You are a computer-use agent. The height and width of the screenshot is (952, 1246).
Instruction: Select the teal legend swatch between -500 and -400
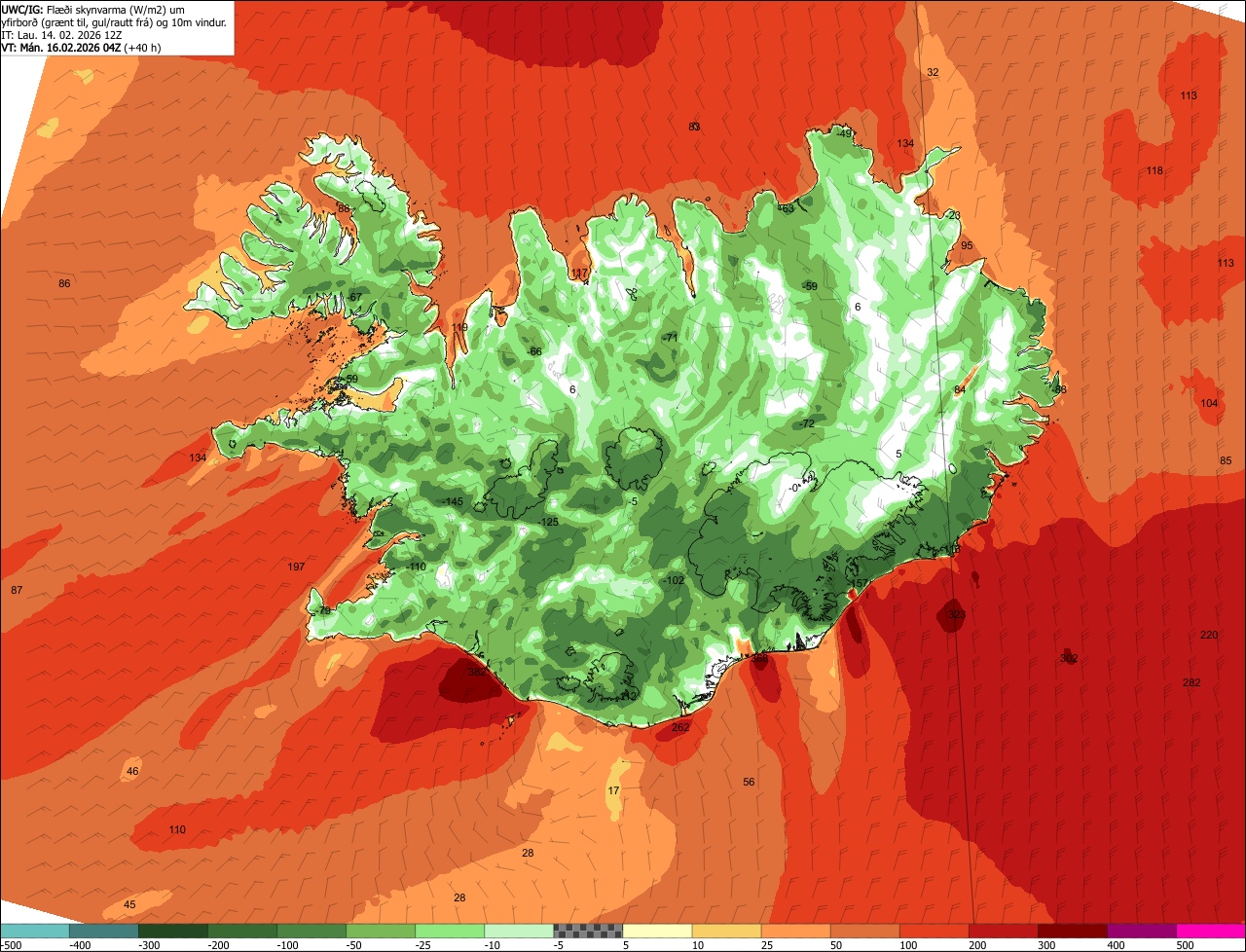pos(34,931)
